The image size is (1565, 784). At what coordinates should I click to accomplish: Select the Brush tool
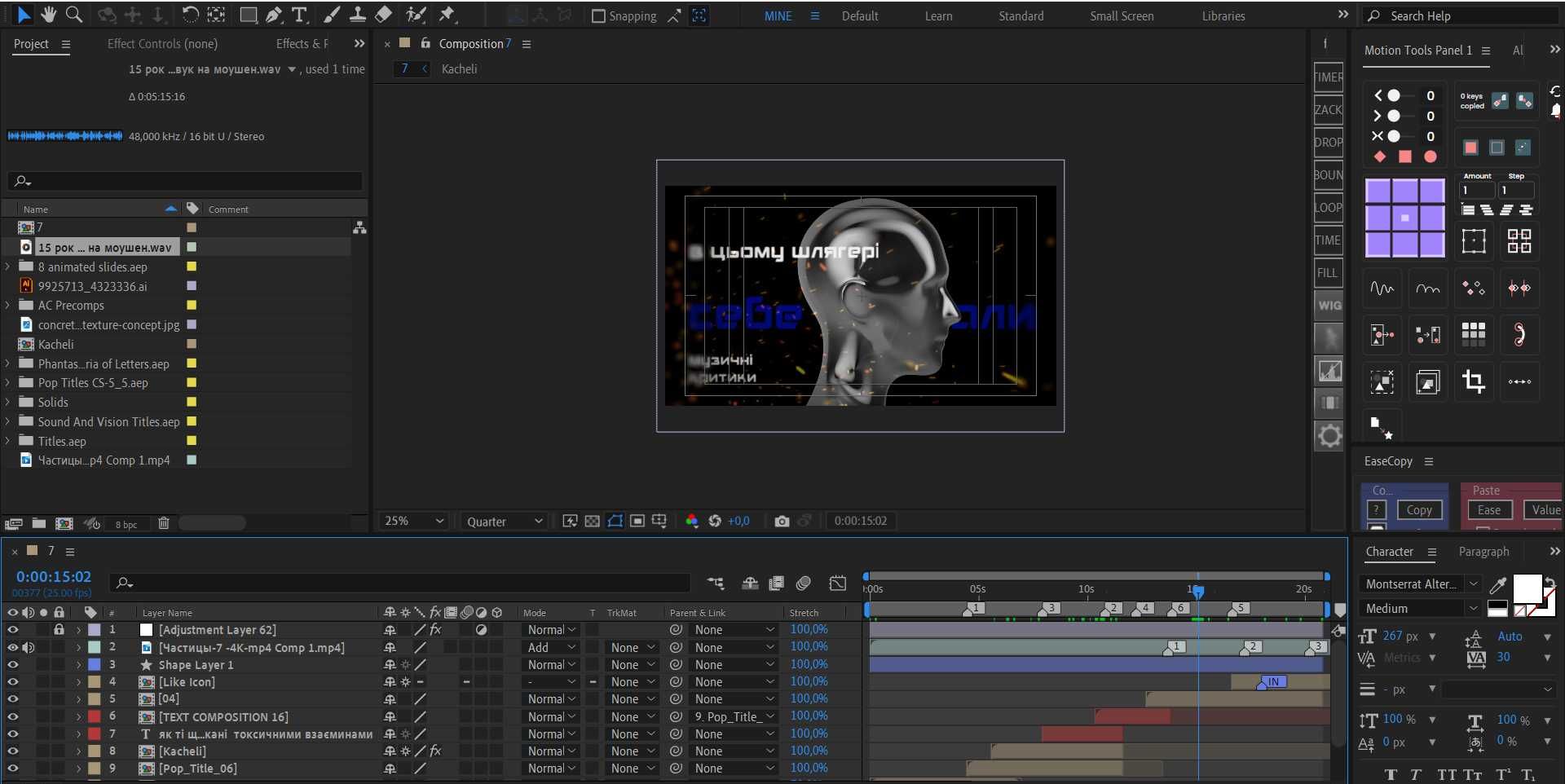click(x=332, y=15)
